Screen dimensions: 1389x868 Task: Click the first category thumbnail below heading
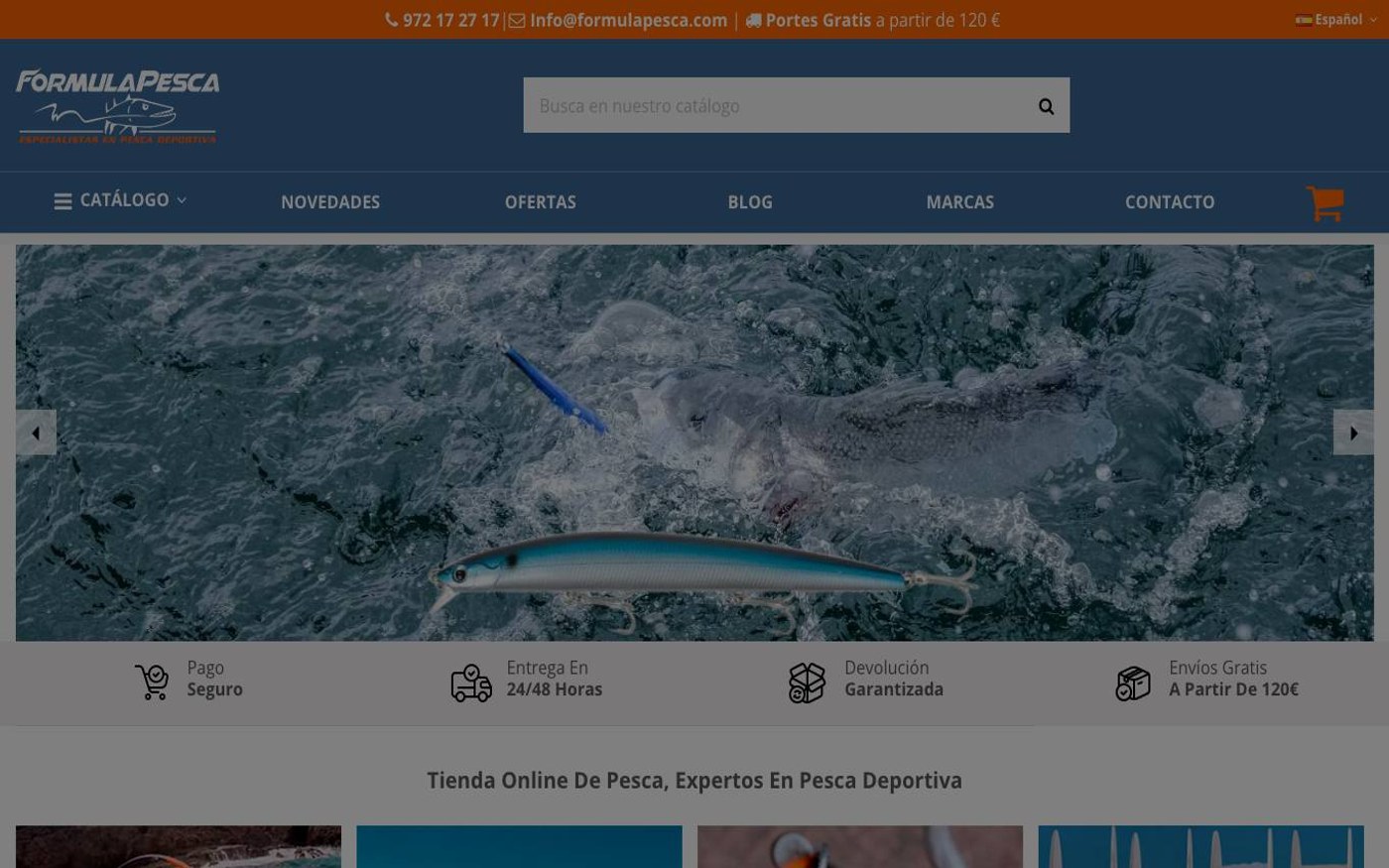coord(179,846)
